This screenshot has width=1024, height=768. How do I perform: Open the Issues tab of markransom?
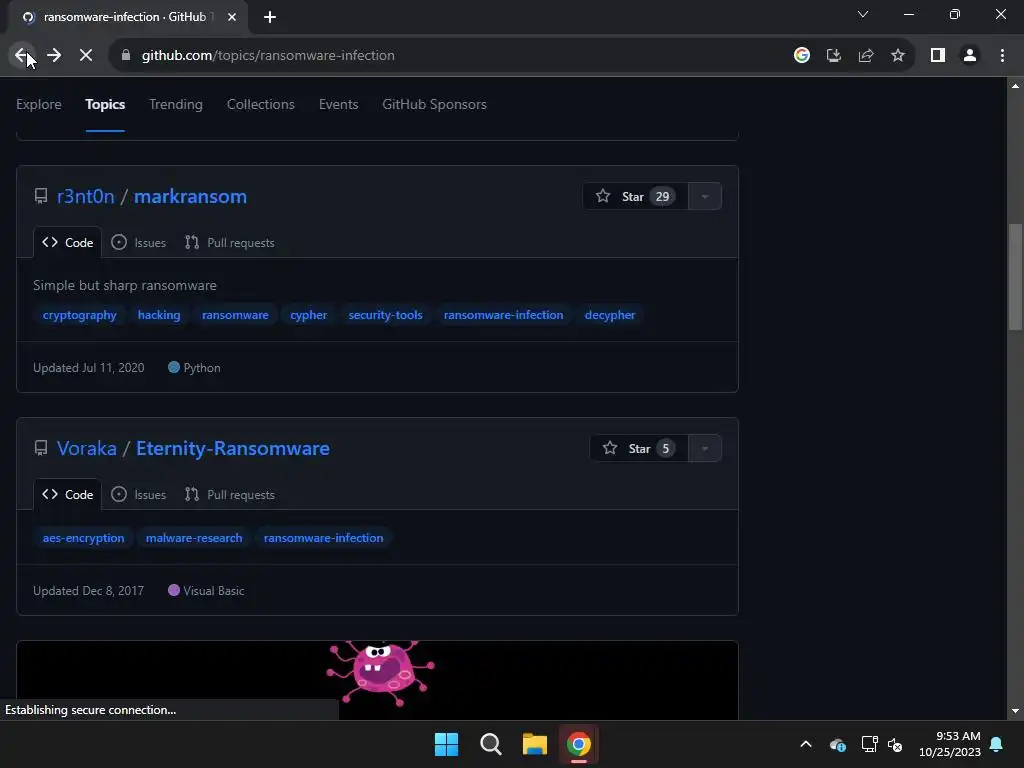pos(138,242)
